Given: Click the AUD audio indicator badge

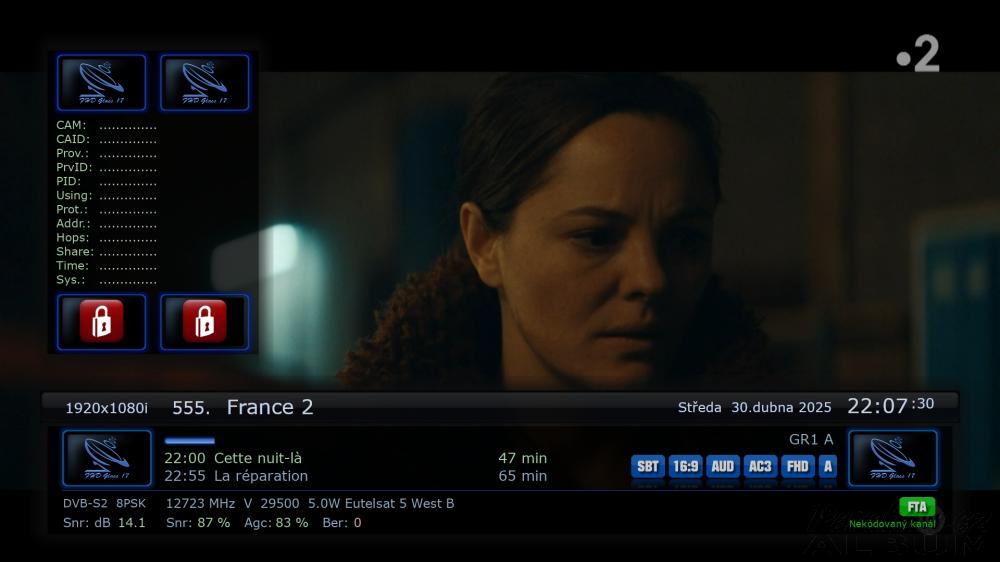Looking at the screenshot, I should click(x=723, y=466).
